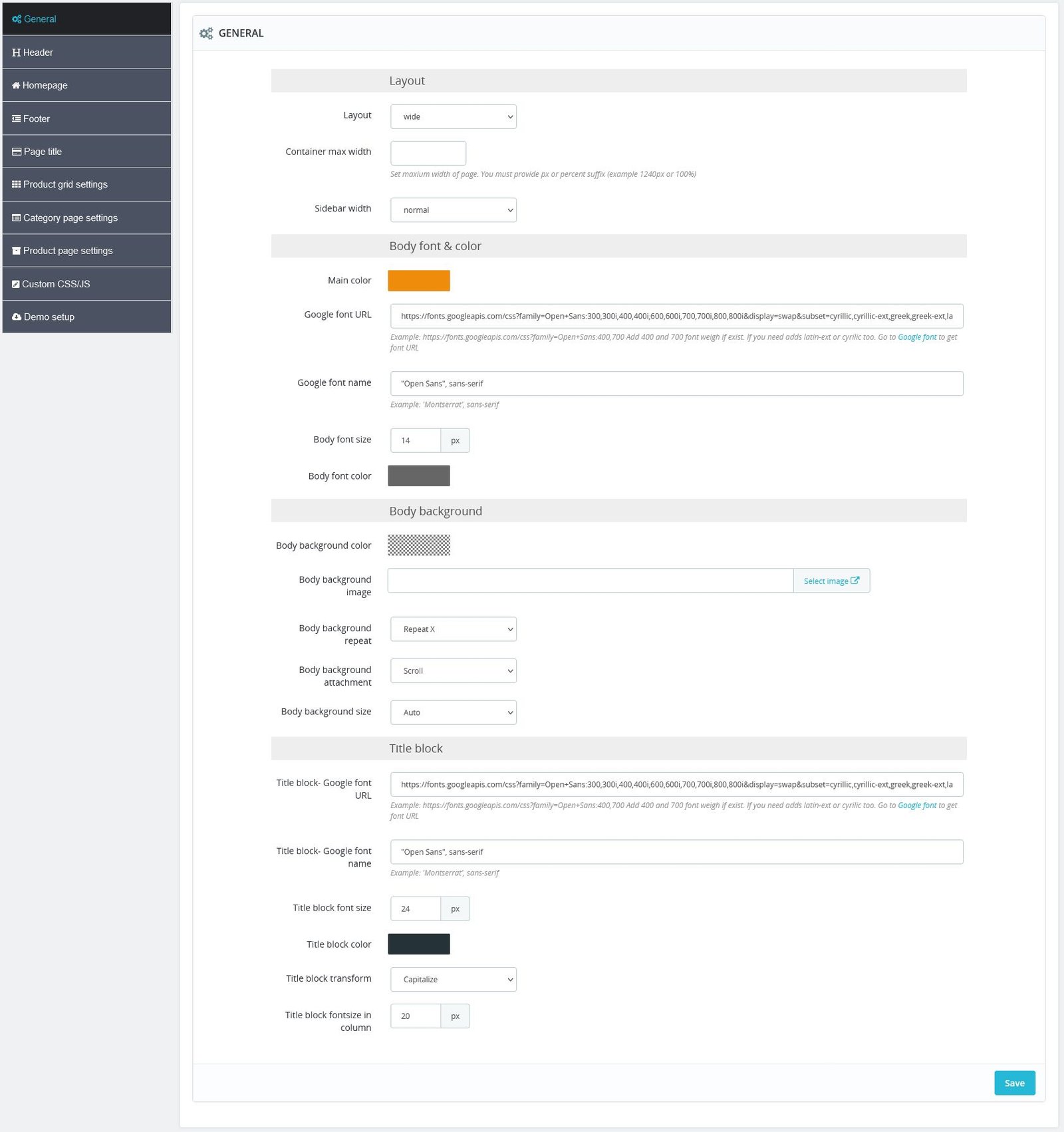The width and height of the screenshot is (1064, 1132).
Task: Click px suffix beside fontsize in column
Action: 456,1016
